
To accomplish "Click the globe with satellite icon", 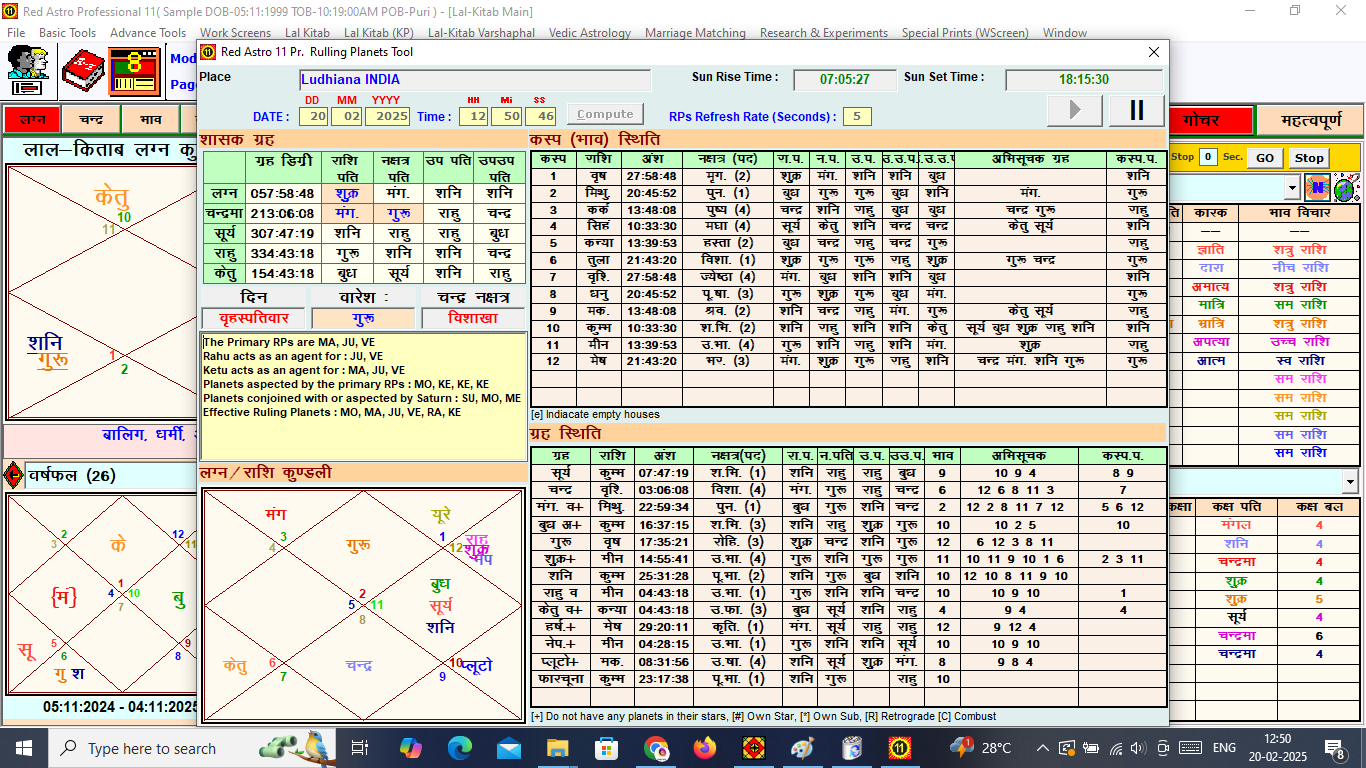I will [x=1346, y=187].
